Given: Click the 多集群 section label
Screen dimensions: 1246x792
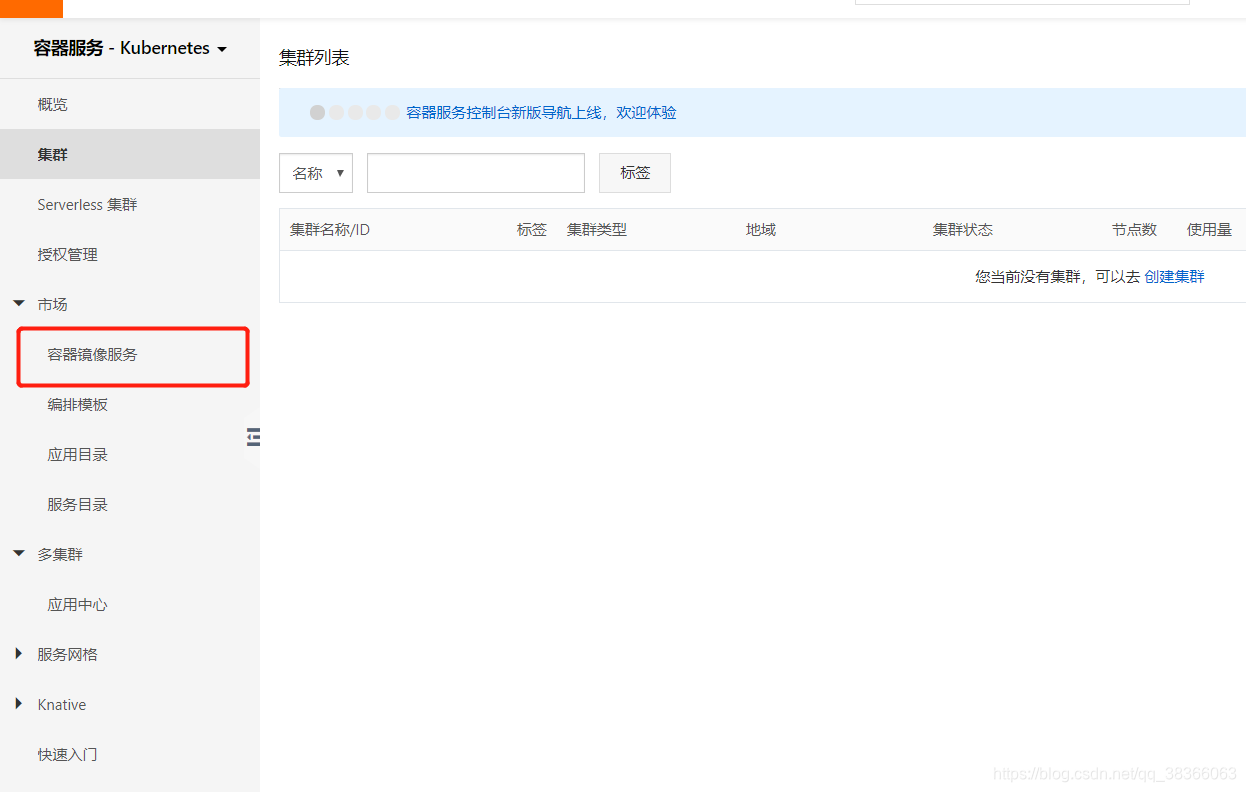Looking at the screenshot, I should (60, 554).
